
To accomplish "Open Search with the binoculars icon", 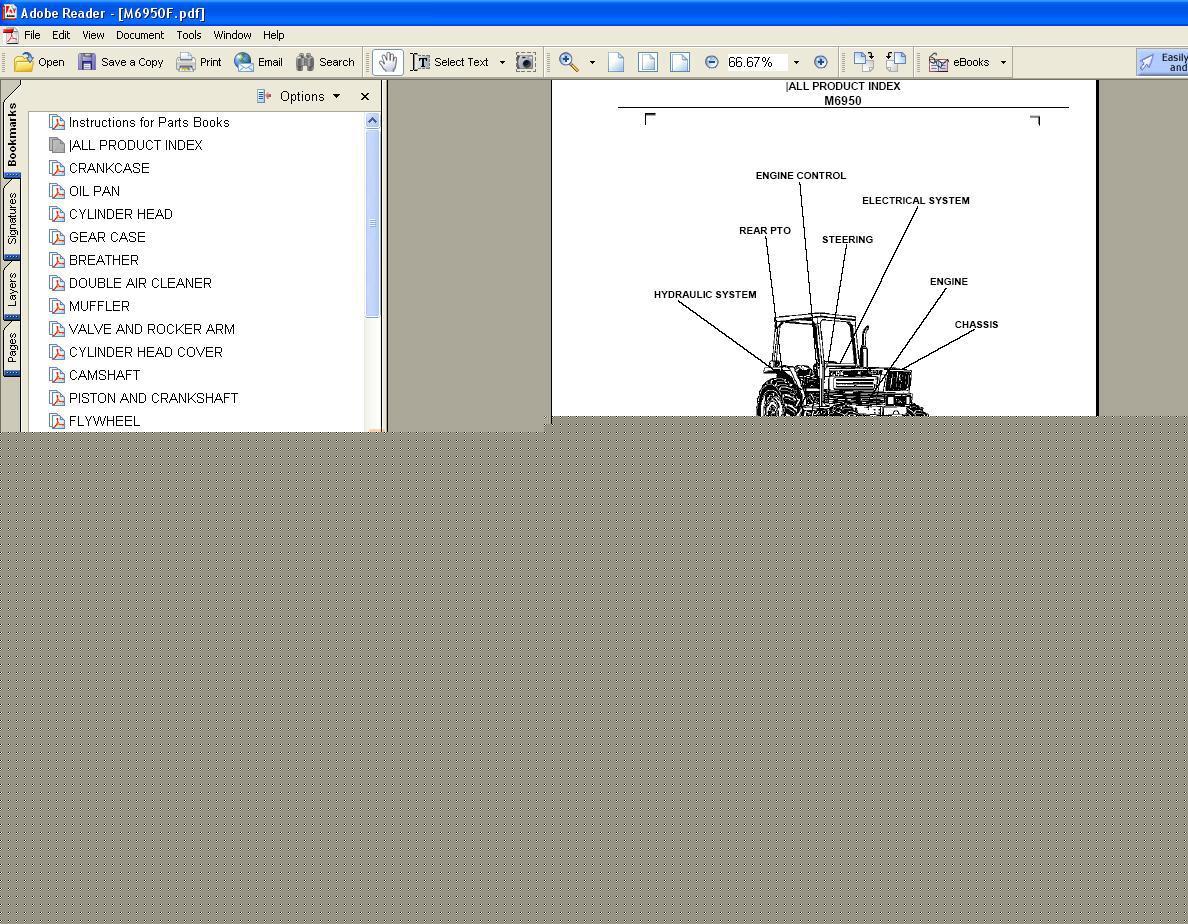I will click(305, 62).
